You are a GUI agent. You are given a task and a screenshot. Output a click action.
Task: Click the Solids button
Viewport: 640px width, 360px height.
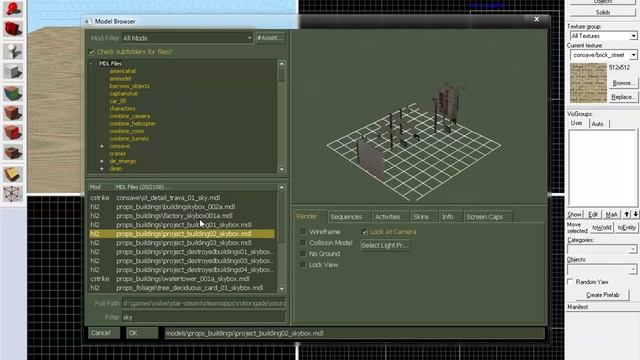pyautogui.click(x=602, y=12)
